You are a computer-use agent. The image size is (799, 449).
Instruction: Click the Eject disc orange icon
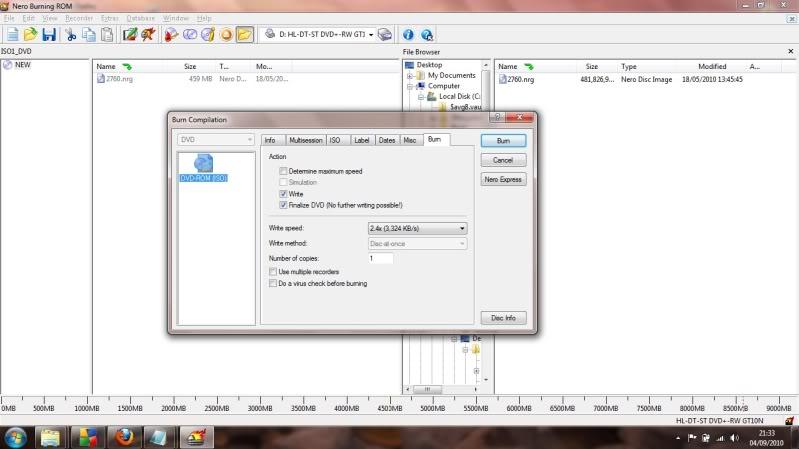coord(226,35)
